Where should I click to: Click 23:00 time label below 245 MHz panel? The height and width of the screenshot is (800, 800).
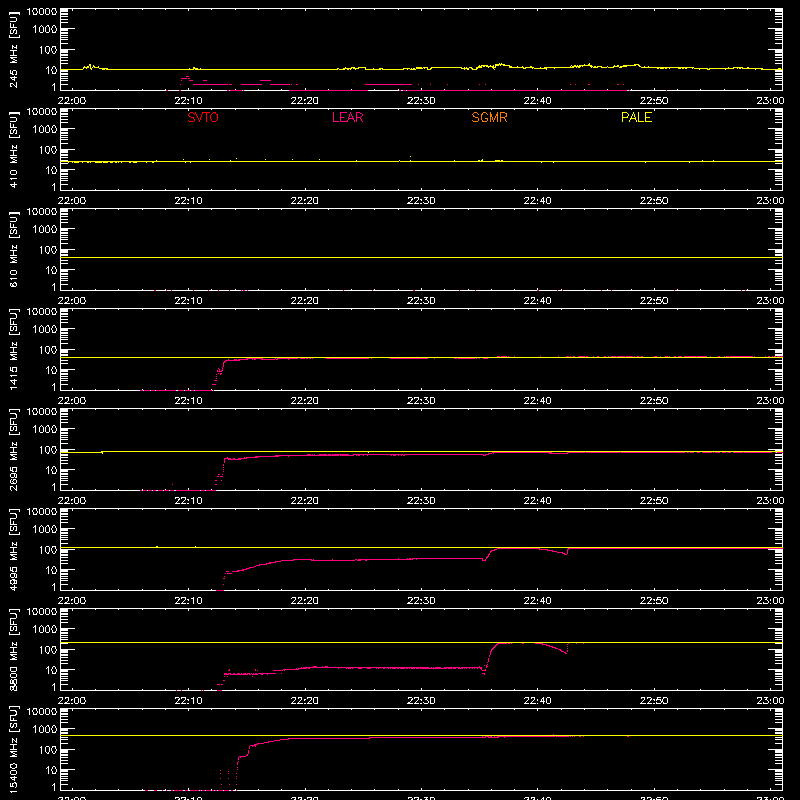770,101
